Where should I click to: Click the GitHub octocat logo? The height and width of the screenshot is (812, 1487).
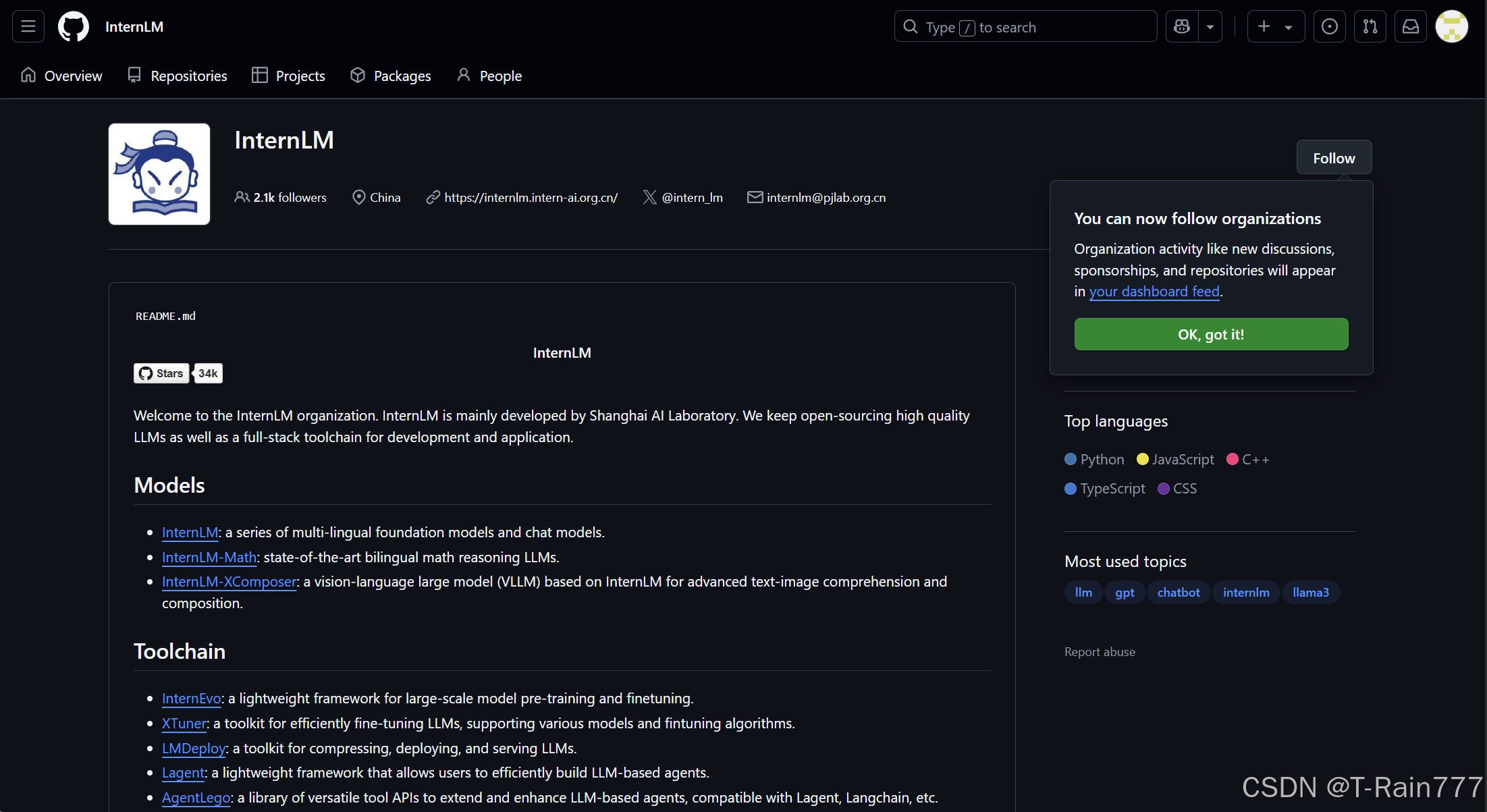(x=74, y=27)
